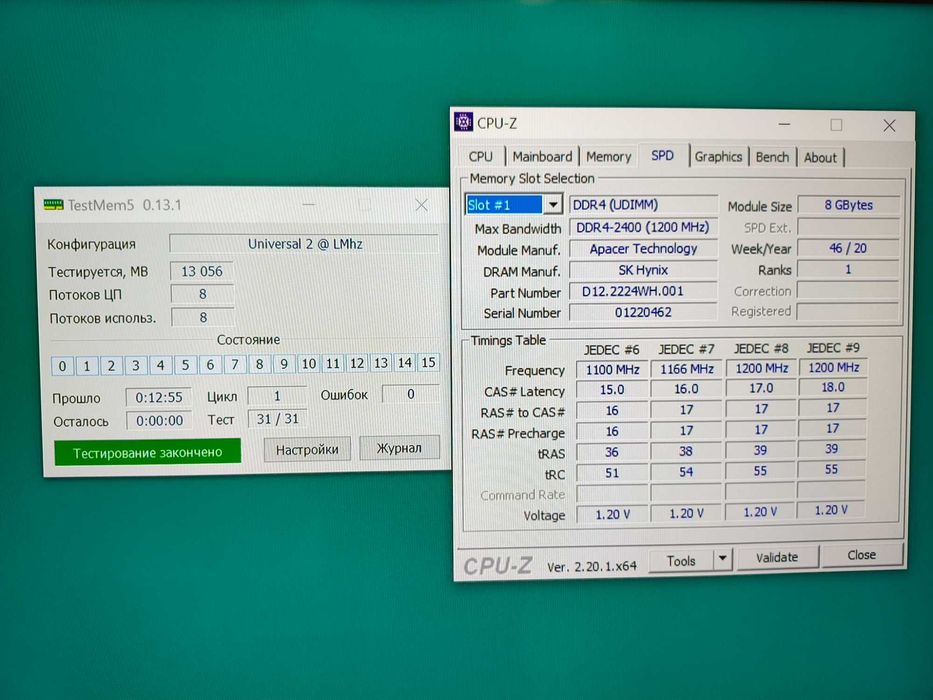
Task: Click the JEDEC #9 CAS latency 18.0
Action: (x=832, y=387)
